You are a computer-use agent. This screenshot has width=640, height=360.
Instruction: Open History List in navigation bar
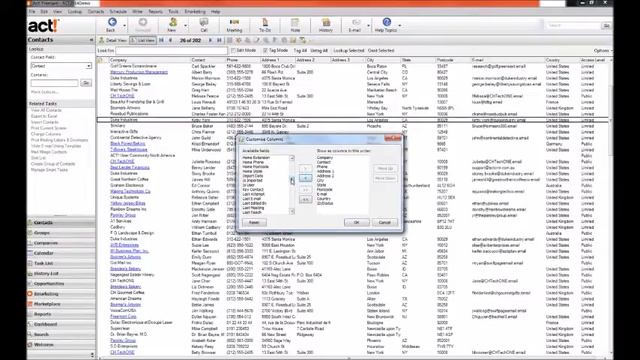tap(61, 274)
